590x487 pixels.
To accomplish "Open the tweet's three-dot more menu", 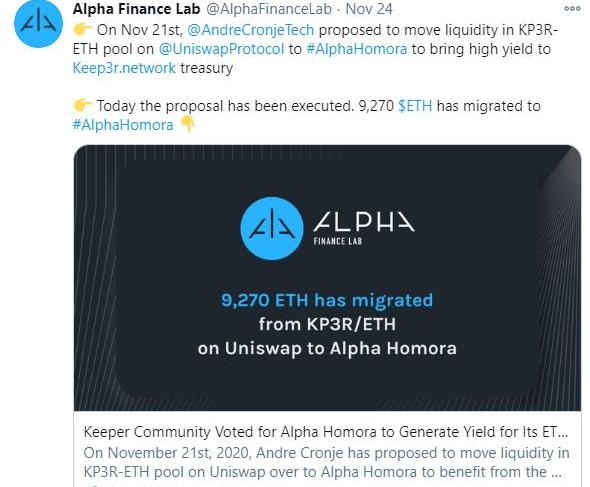I will click(572, 9).
